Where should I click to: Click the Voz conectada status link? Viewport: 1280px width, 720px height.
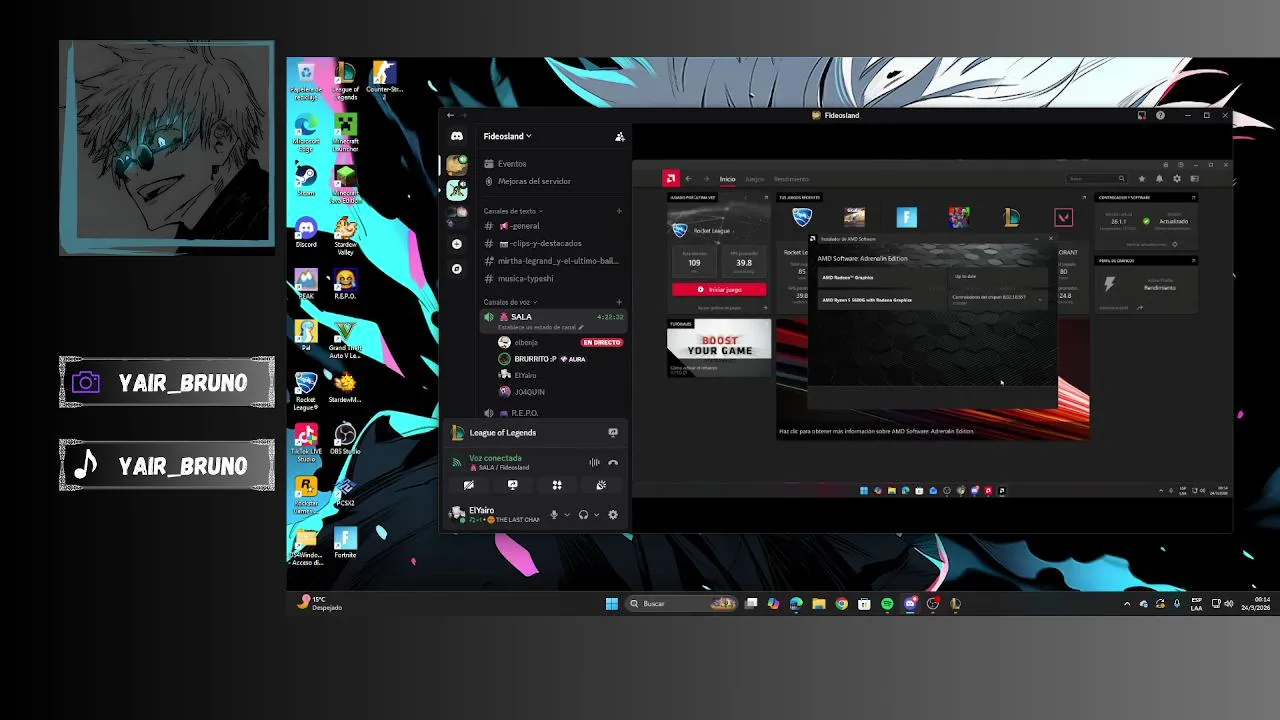pos(495,458)
